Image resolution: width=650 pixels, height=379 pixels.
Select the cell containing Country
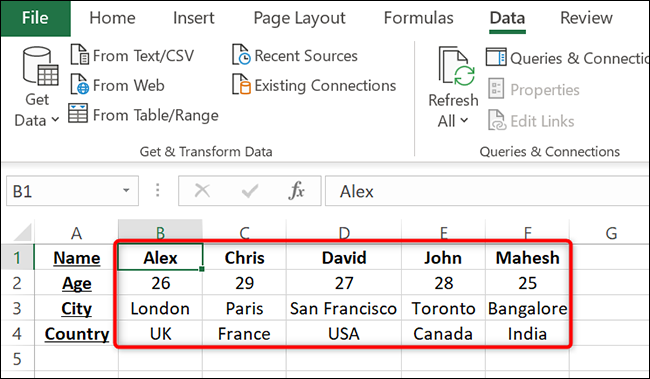click(76, 333)
